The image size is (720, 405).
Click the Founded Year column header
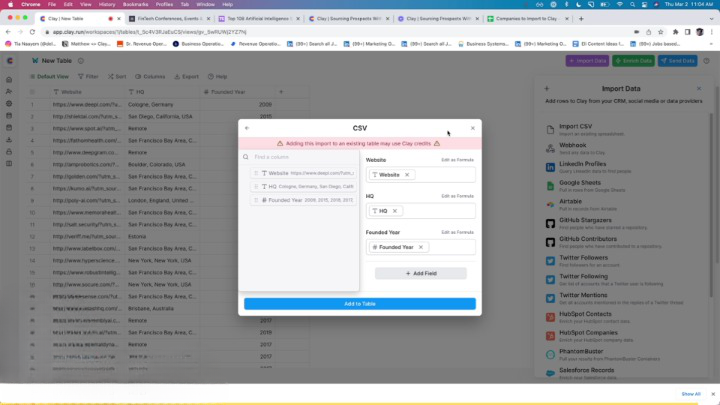238,92
